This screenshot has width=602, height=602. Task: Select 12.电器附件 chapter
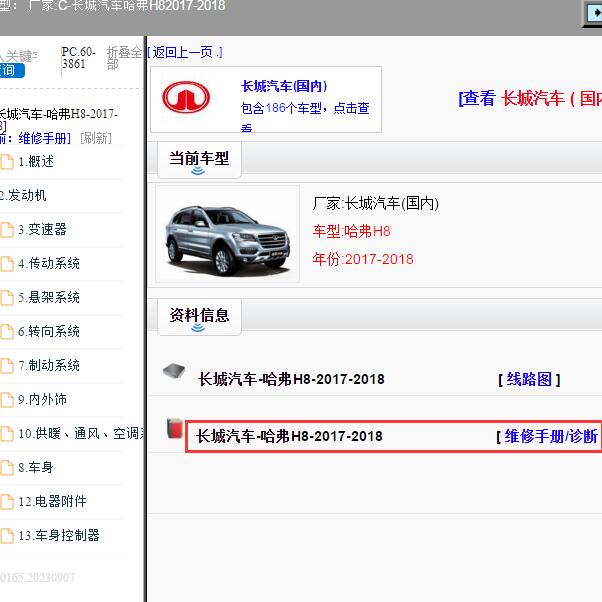(52, 502)
